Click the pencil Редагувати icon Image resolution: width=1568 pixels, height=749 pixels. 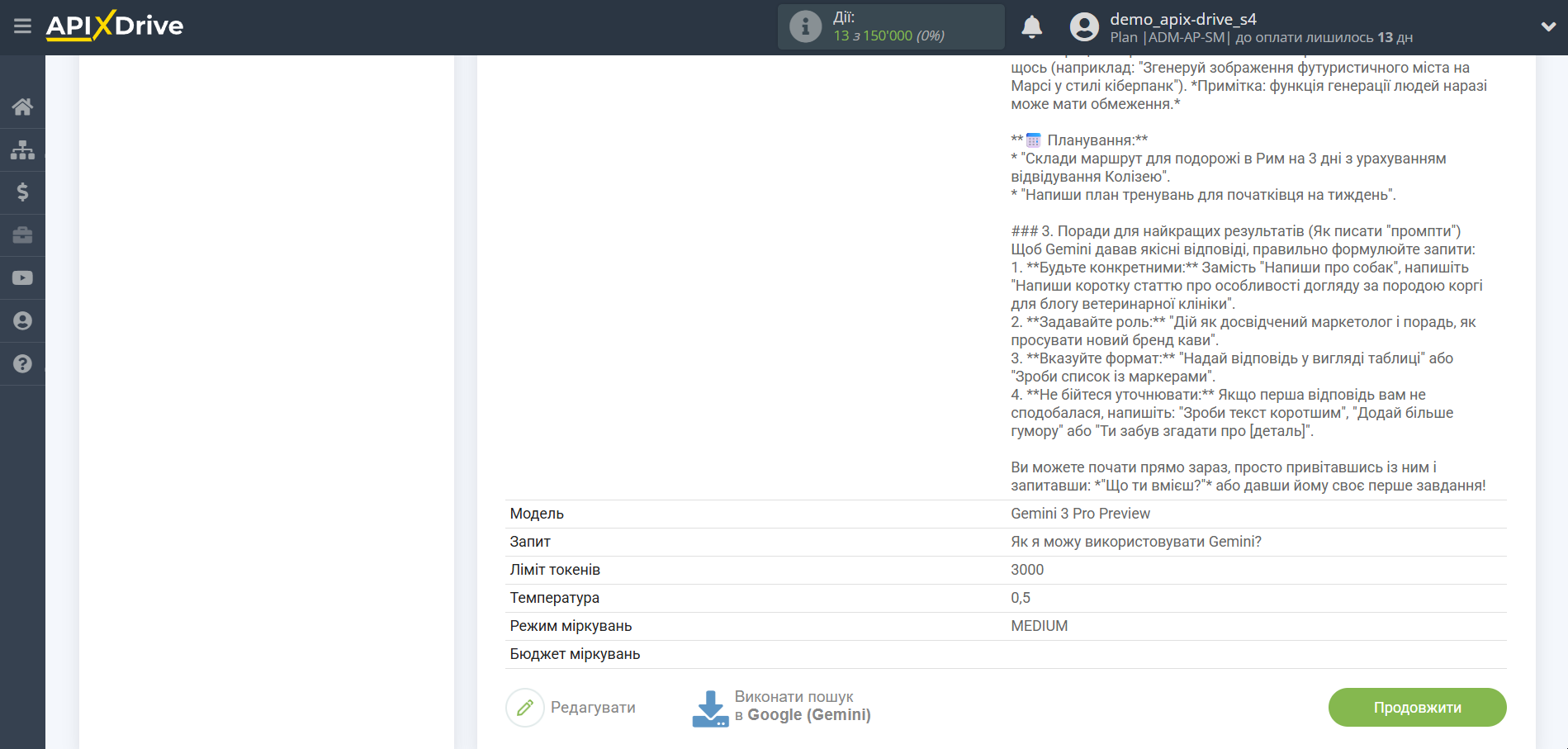click(x=525, y=708)
